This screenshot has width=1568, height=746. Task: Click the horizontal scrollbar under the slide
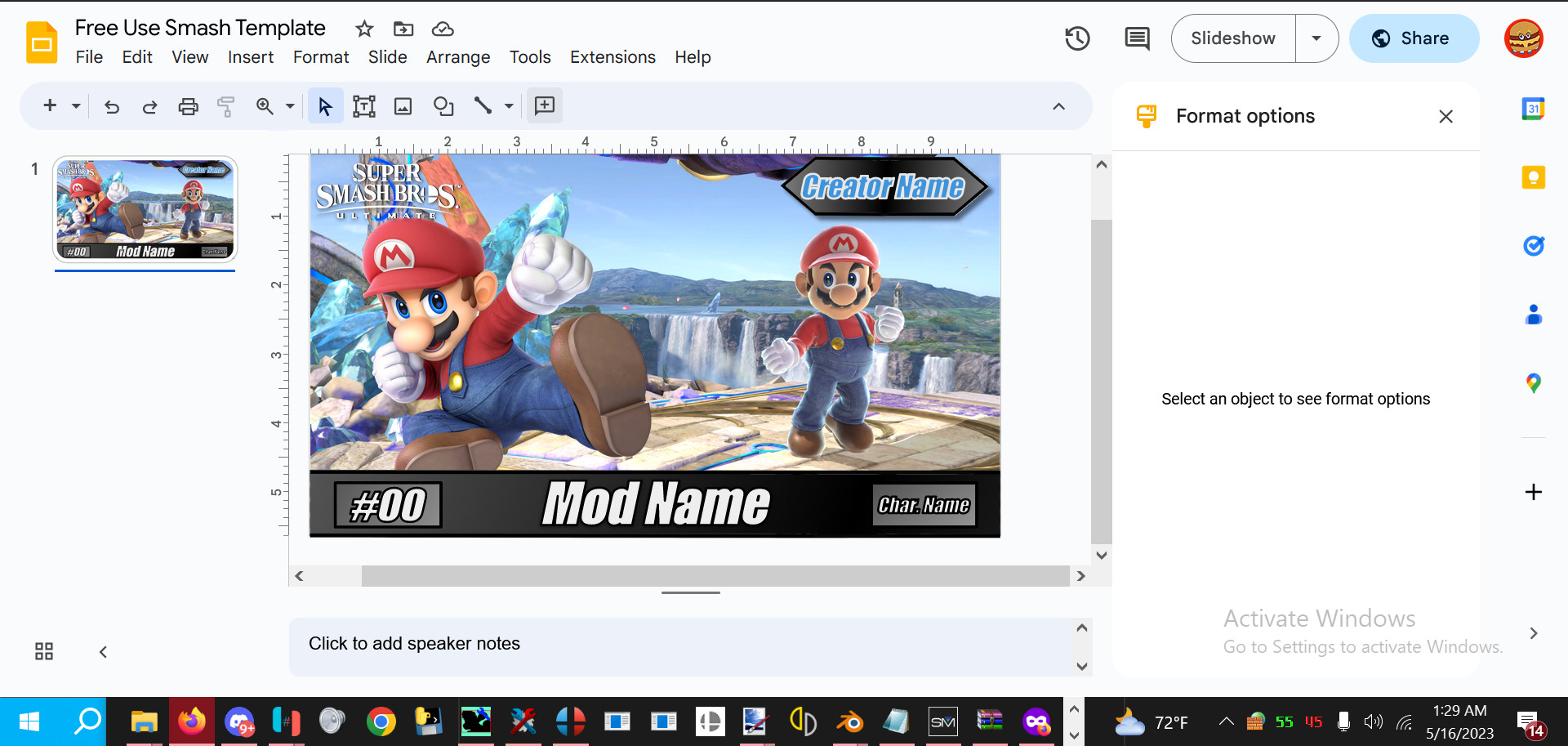pos(715,576)
